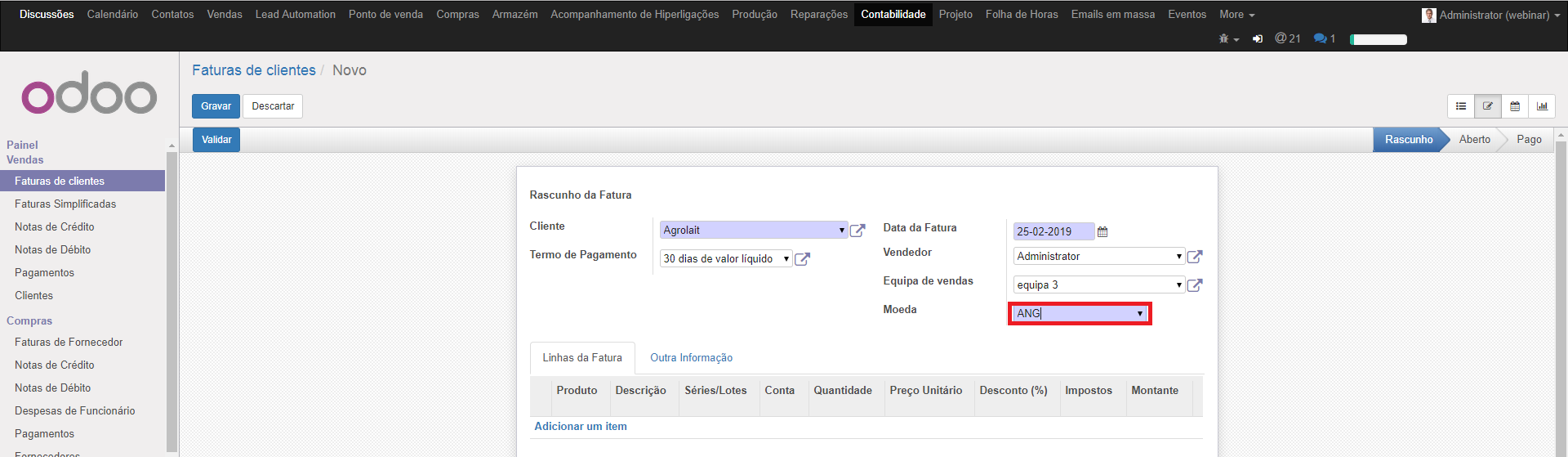The height and width of the screenshot is (457, 1568).
Task: Open the More menu in top bar
Action: coord(1236,15)
